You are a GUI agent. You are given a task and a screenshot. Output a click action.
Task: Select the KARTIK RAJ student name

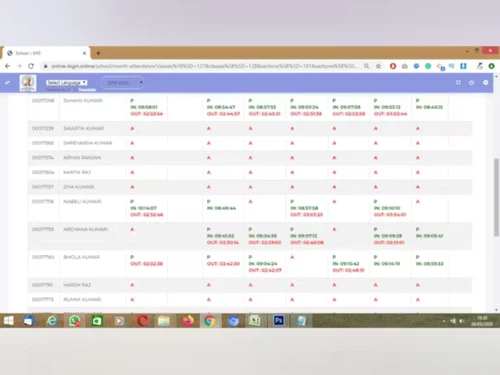[77, 172]
